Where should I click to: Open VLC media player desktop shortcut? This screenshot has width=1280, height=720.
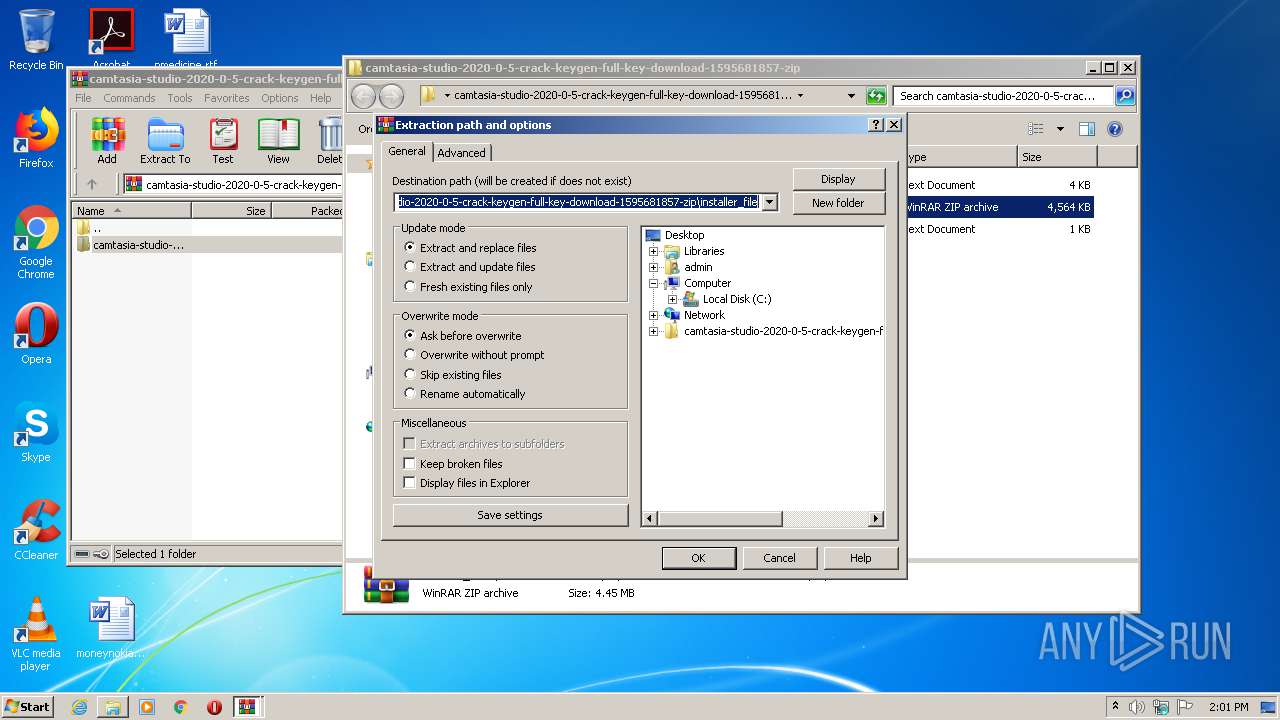coord(36,634)
